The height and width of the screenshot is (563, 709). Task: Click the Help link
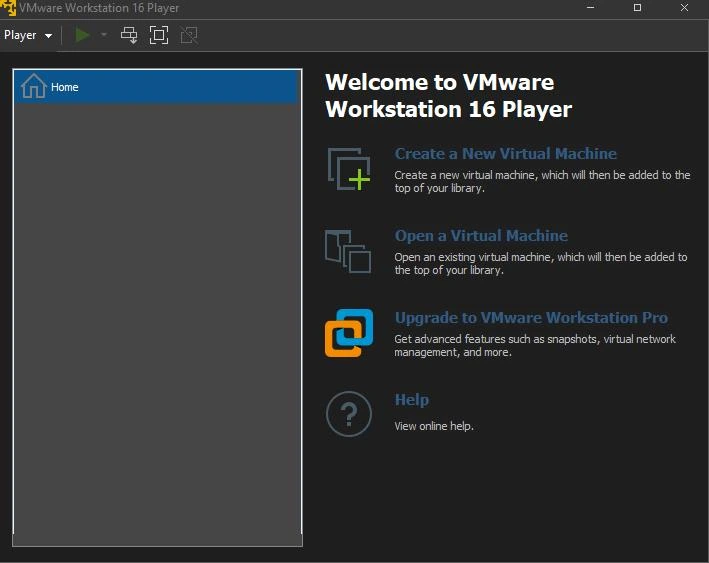coord(411,400)
